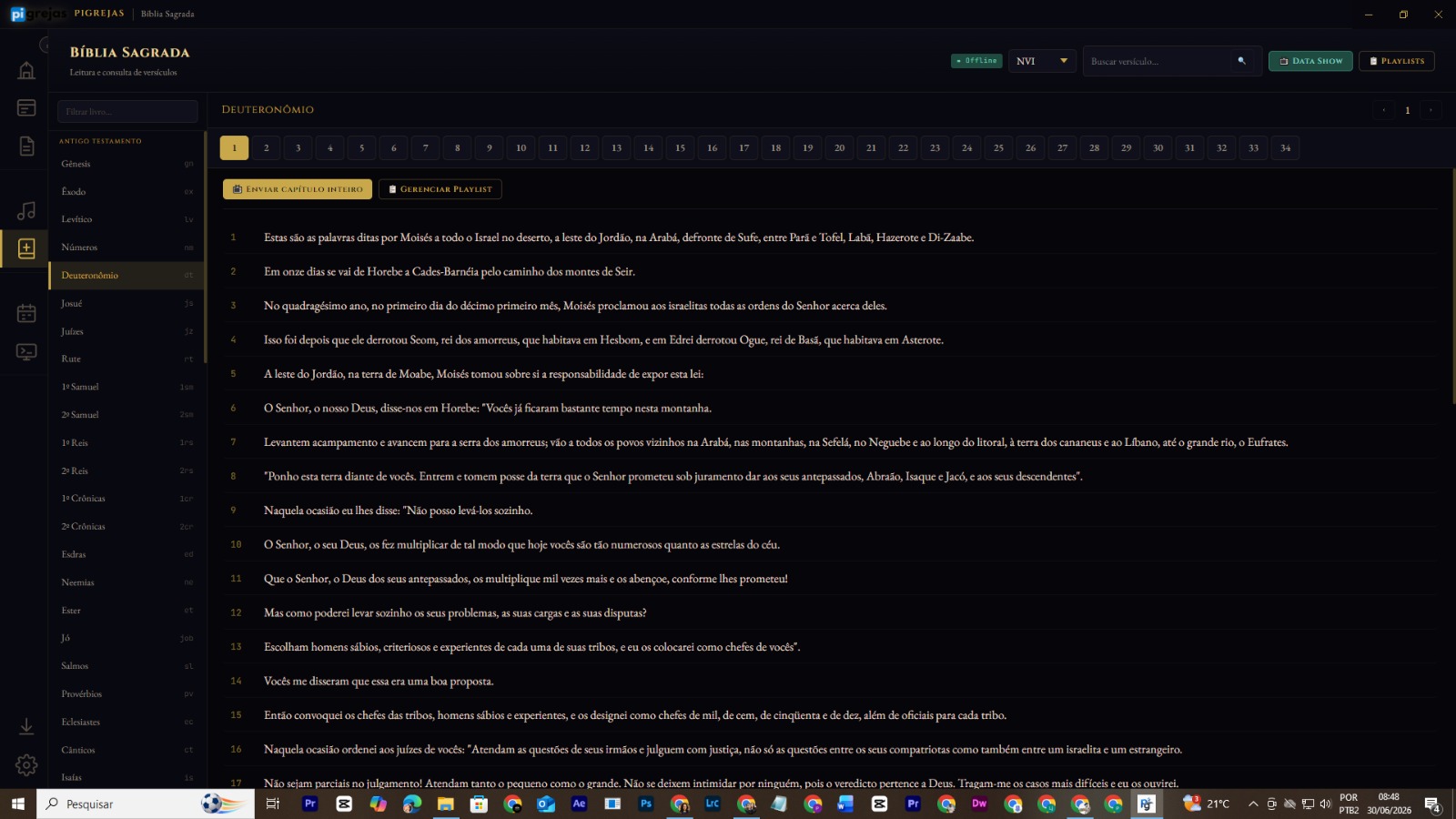This screenshot has height=819, width=1456.
Task: Select Salmos in the book list
Action: (126, 666)
